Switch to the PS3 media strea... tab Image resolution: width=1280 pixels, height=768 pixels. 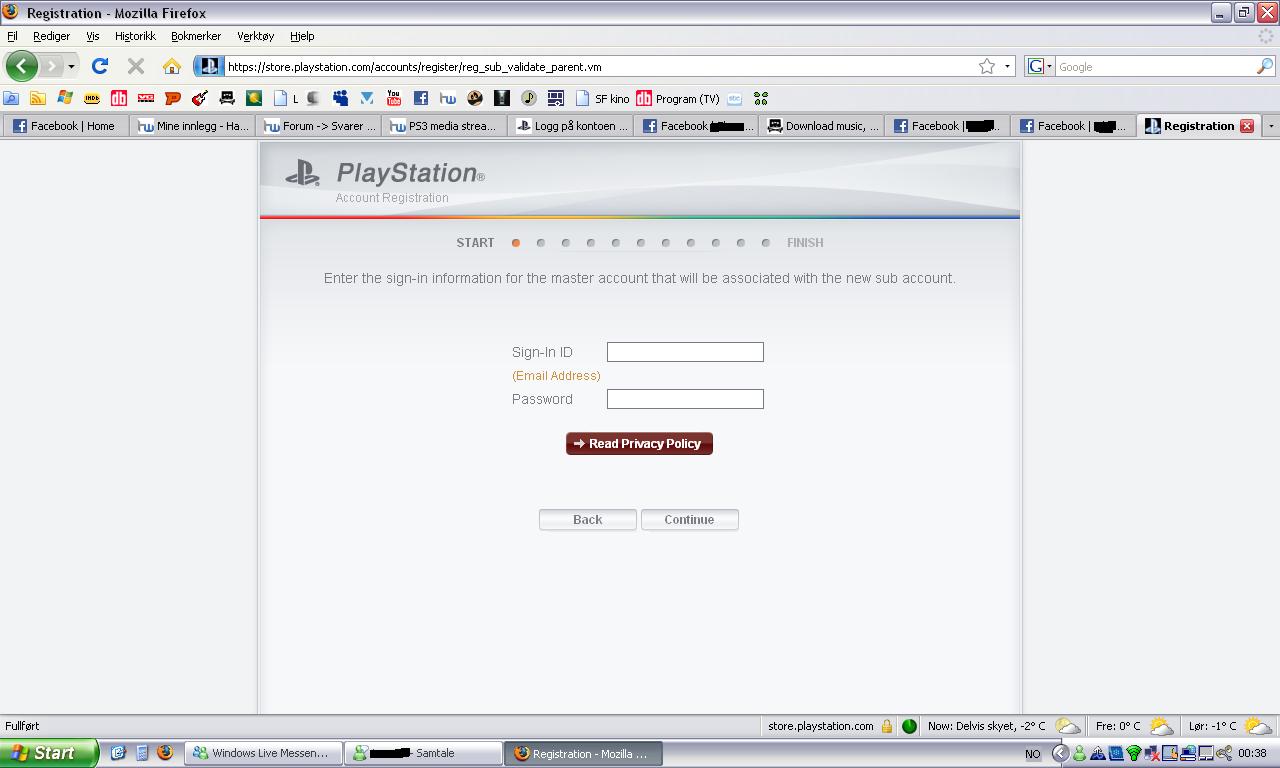point(445,126)
